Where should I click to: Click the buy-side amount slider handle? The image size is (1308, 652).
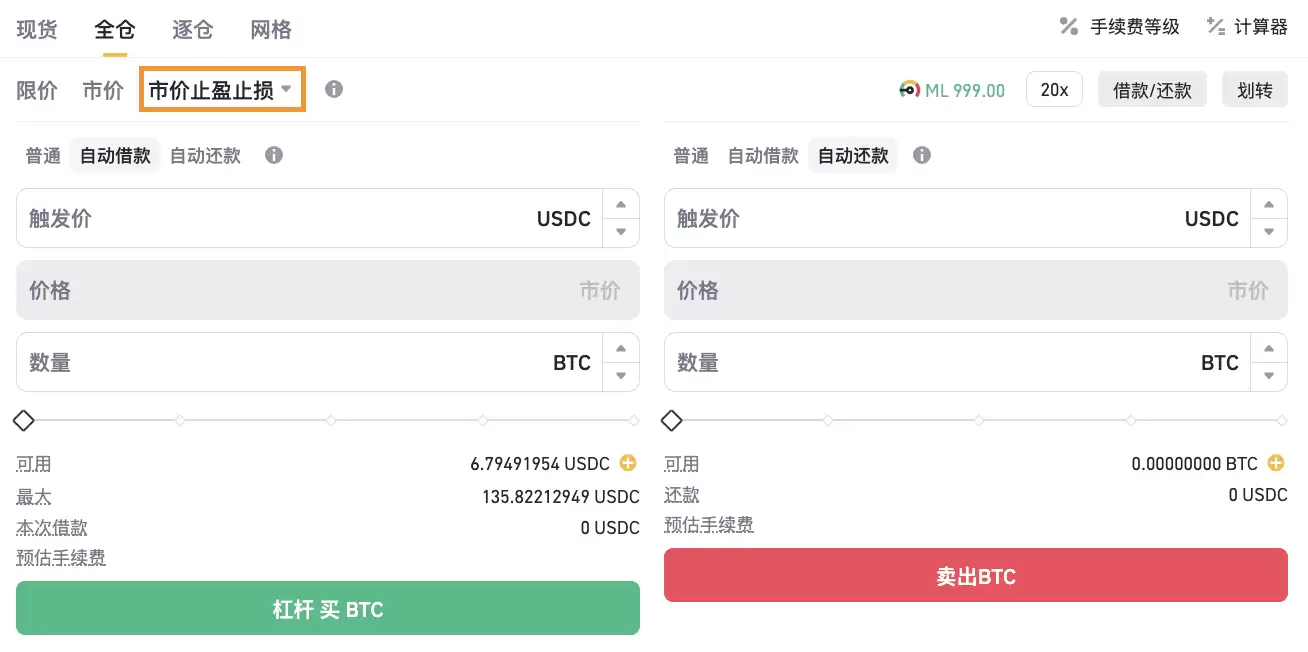coord(23,420)
